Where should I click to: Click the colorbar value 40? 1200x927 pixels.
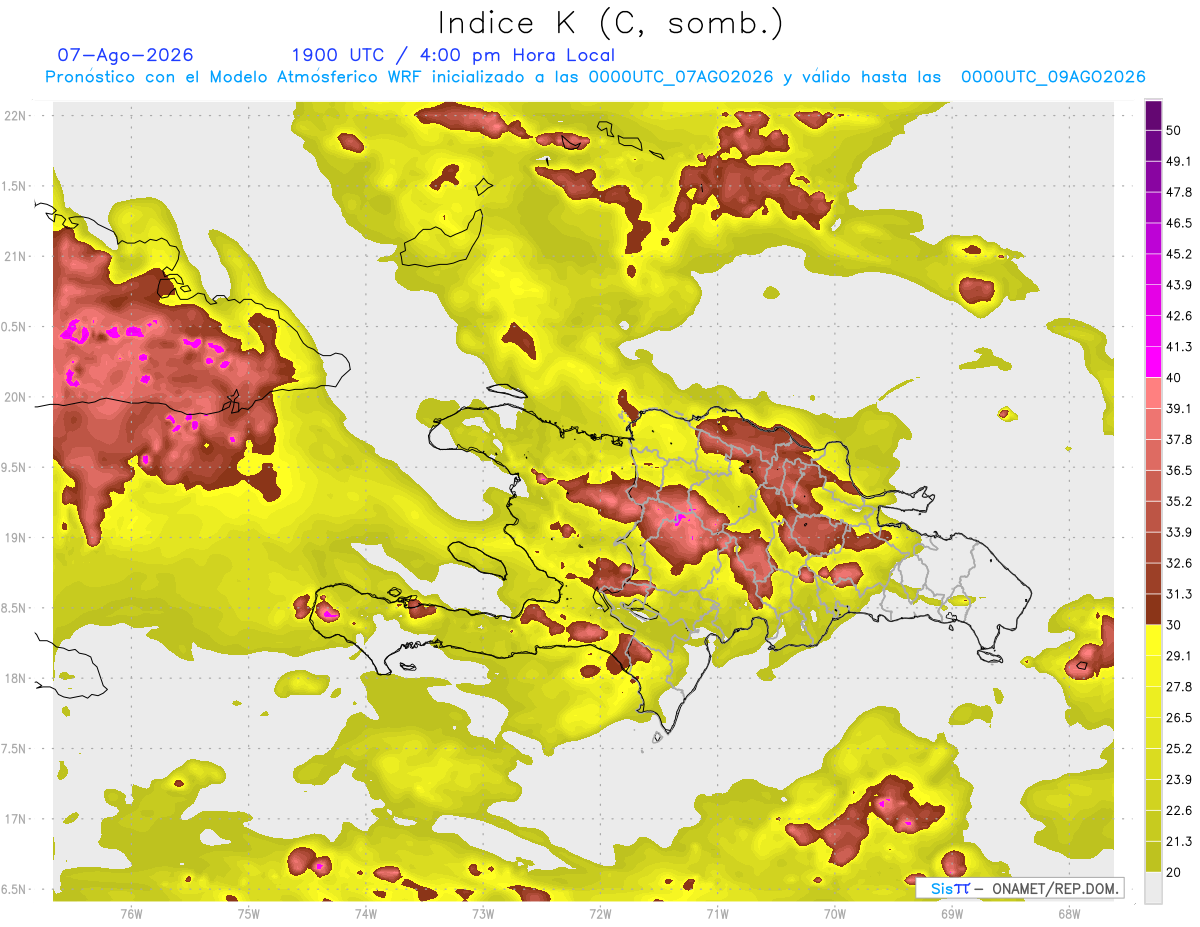pos(1175,378)
